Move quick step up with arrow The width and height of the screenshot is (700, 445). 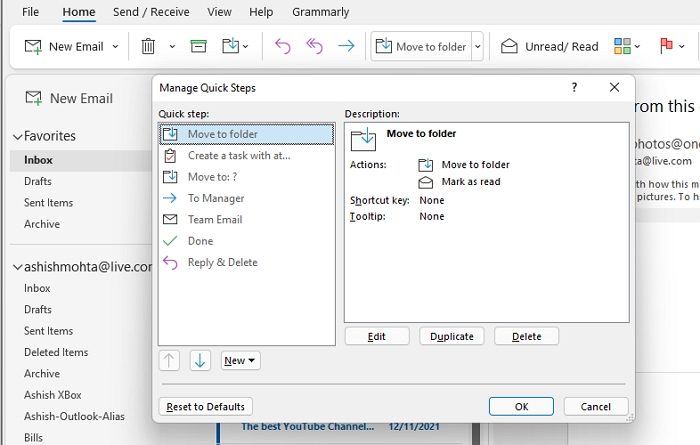click(169, 361)
